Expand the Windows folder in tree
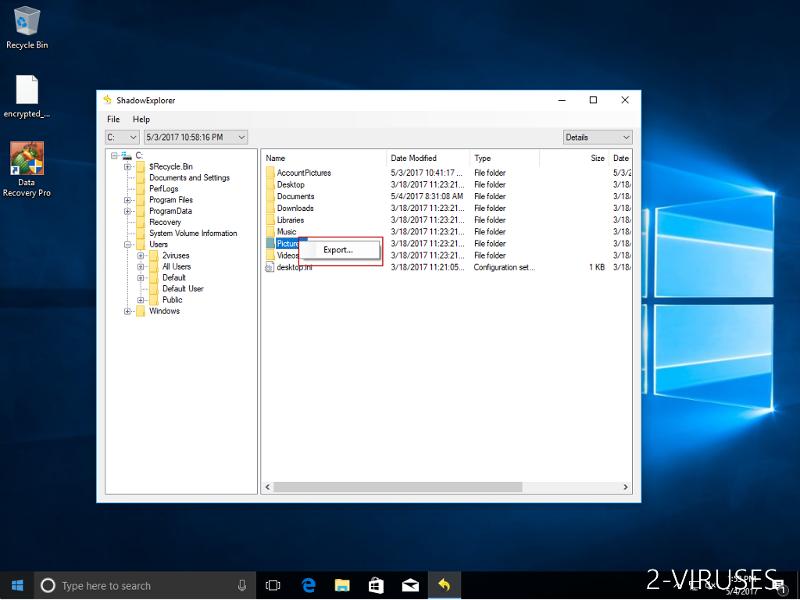This screenshot has height=600, width=800. (x=128, y=311)
